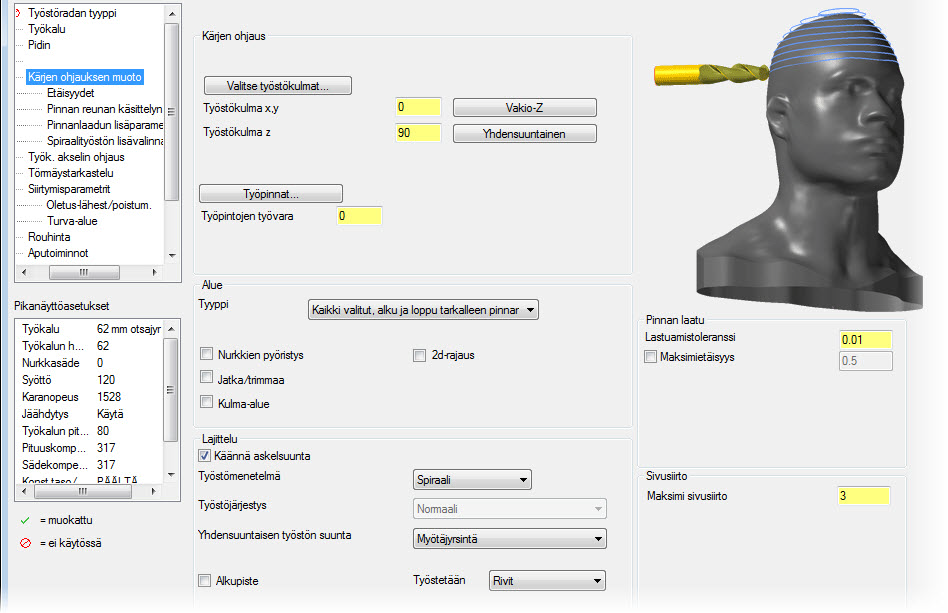
Task: Enable Alkupiste checkbox
Action: (204, 580)
